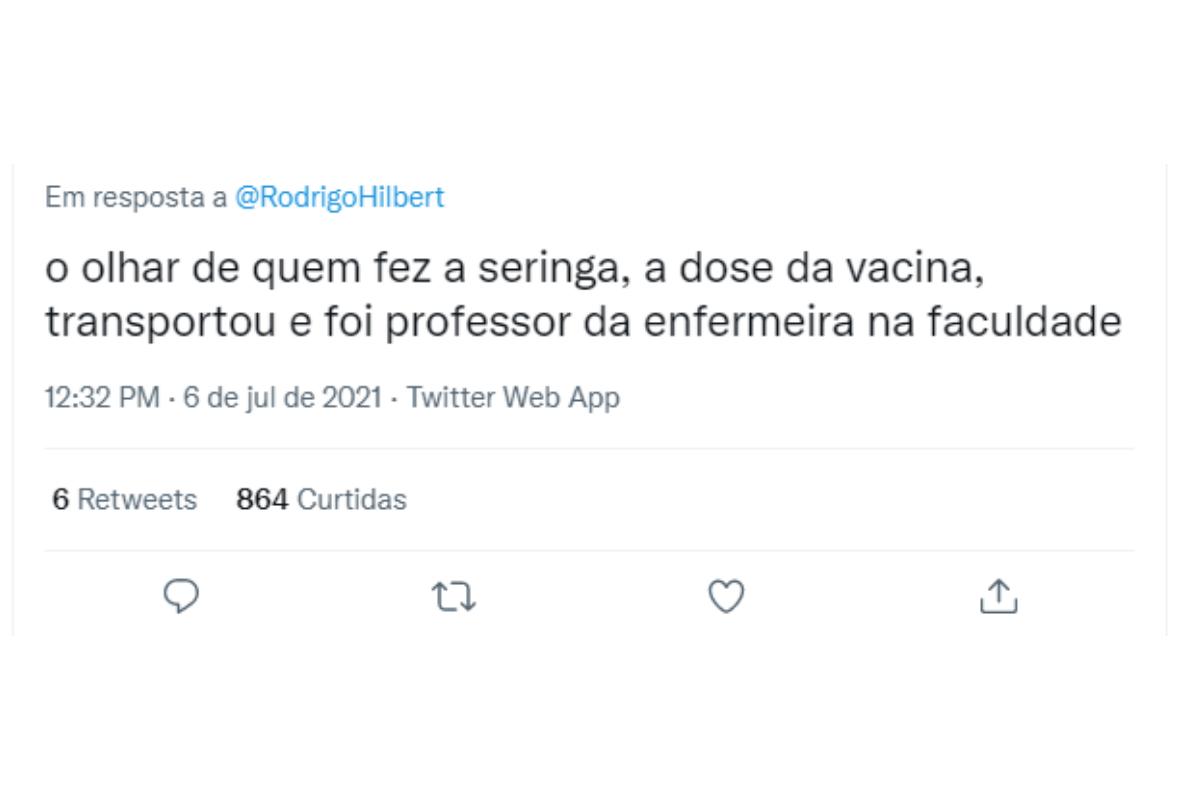Click the retweet count number 6
The image size is (1200, 800).
[60, 499]
